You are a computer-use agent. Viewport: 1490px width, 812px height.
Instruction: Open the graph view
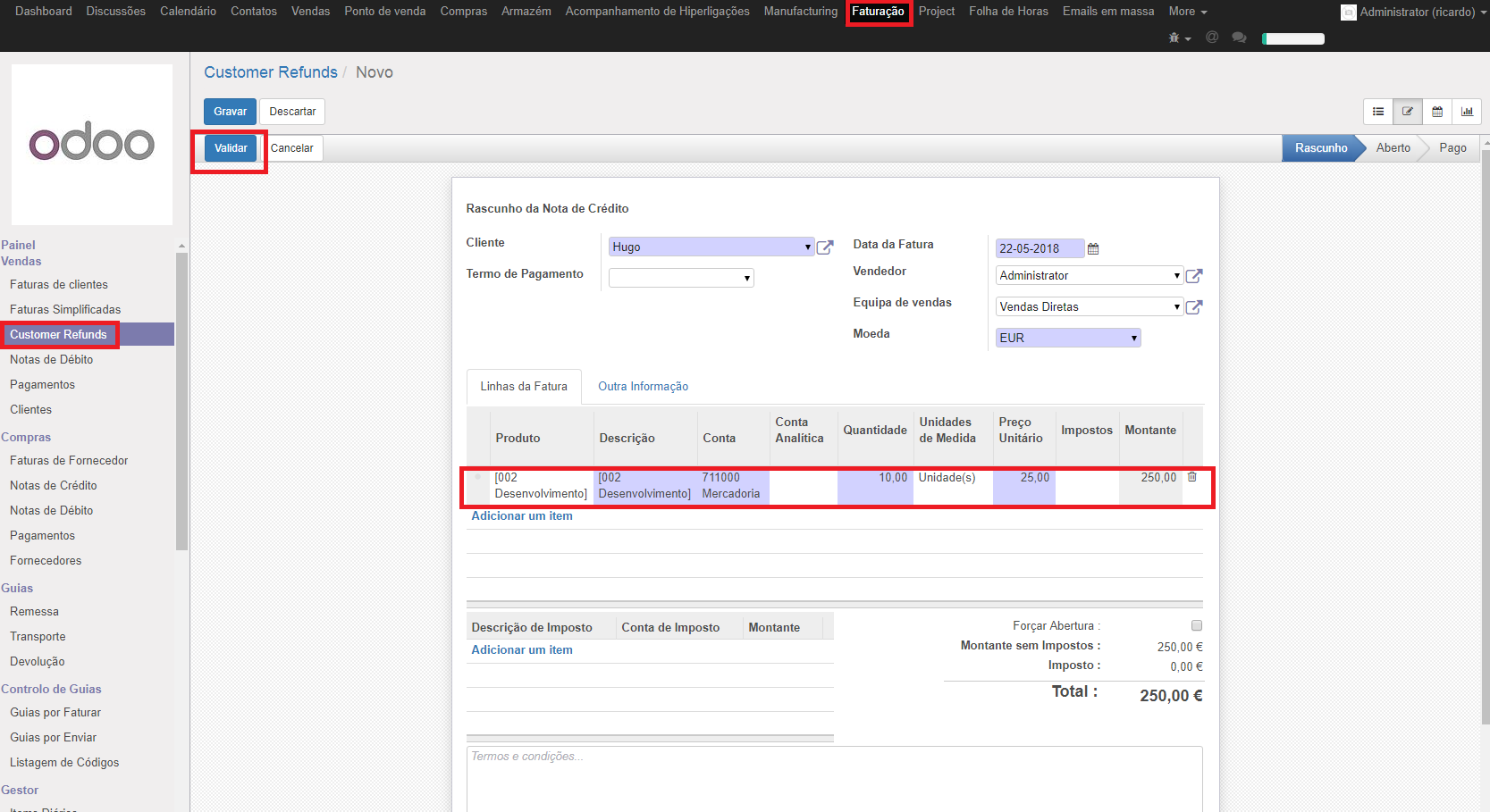click(1467, 112)
